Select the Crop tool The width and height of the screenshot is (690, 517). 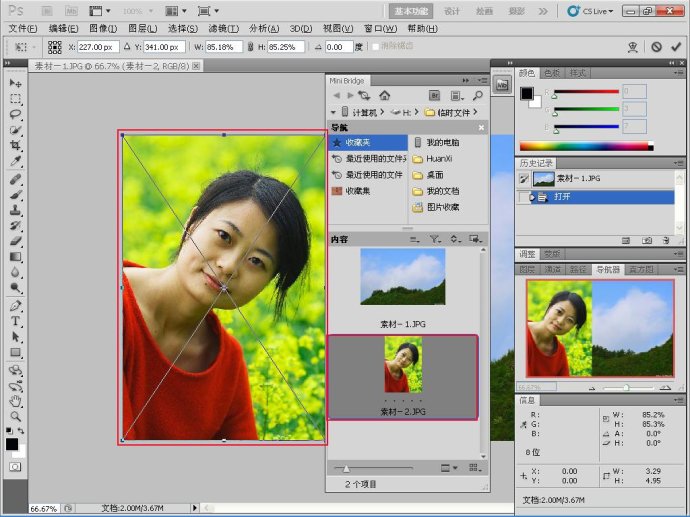click(x=16, y=146)
